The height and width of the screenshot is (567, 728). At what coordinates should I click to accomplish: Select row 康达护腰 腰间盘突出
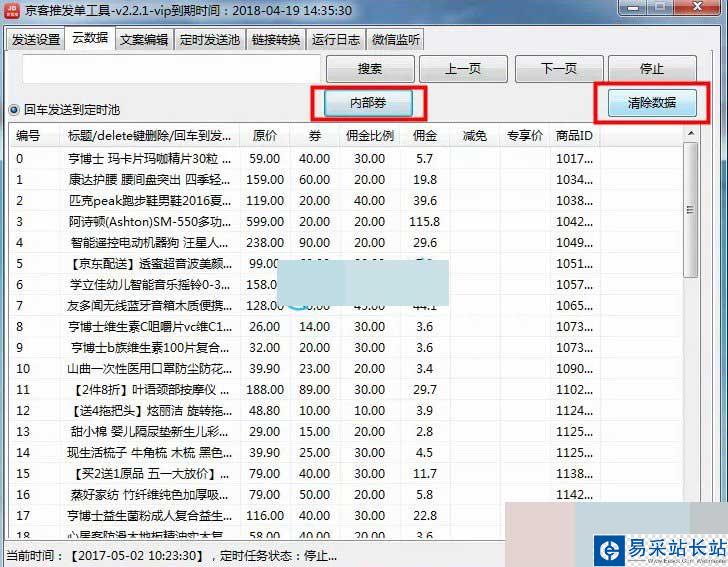pyautogui.click(x=346, y=180)
